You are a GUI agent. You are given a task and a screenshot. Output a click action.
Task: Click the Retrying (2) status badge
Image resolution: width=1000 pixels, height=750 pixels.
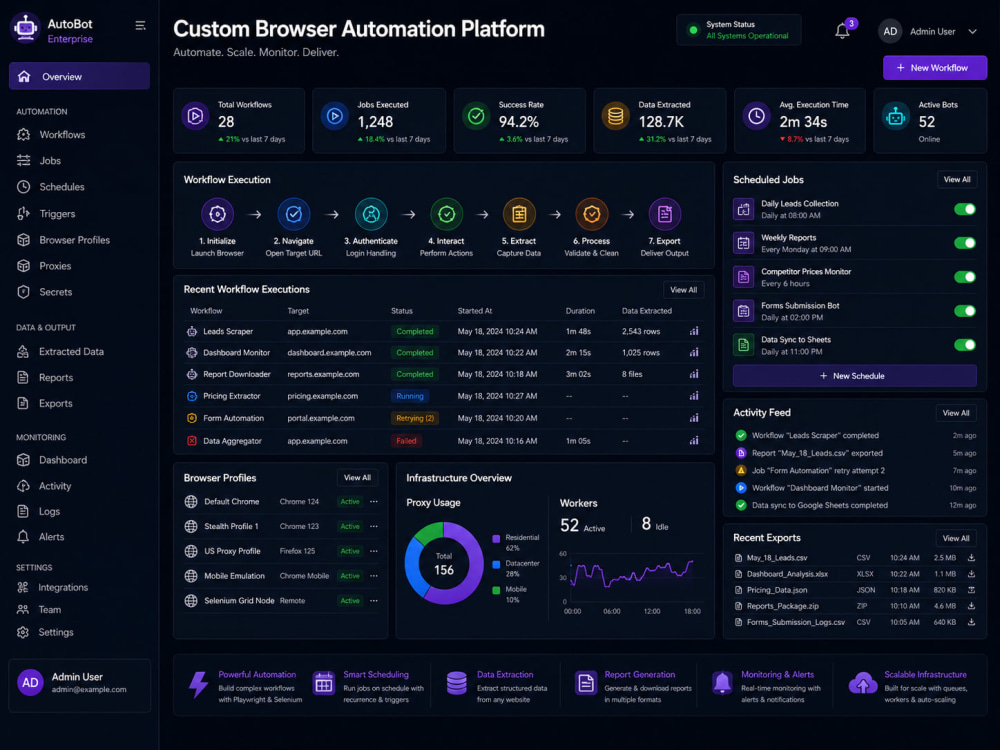click(x=415, y=418)
